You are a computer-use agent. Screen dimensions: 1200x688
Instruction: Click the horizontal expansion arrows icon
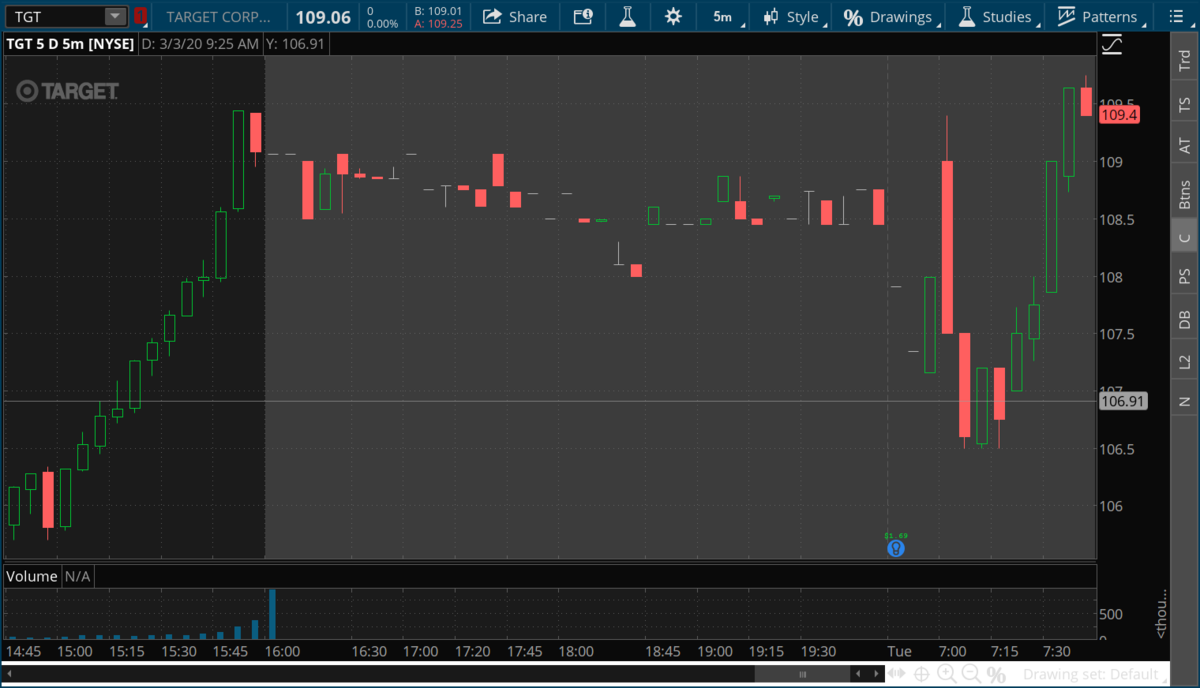tap(898, 675)
